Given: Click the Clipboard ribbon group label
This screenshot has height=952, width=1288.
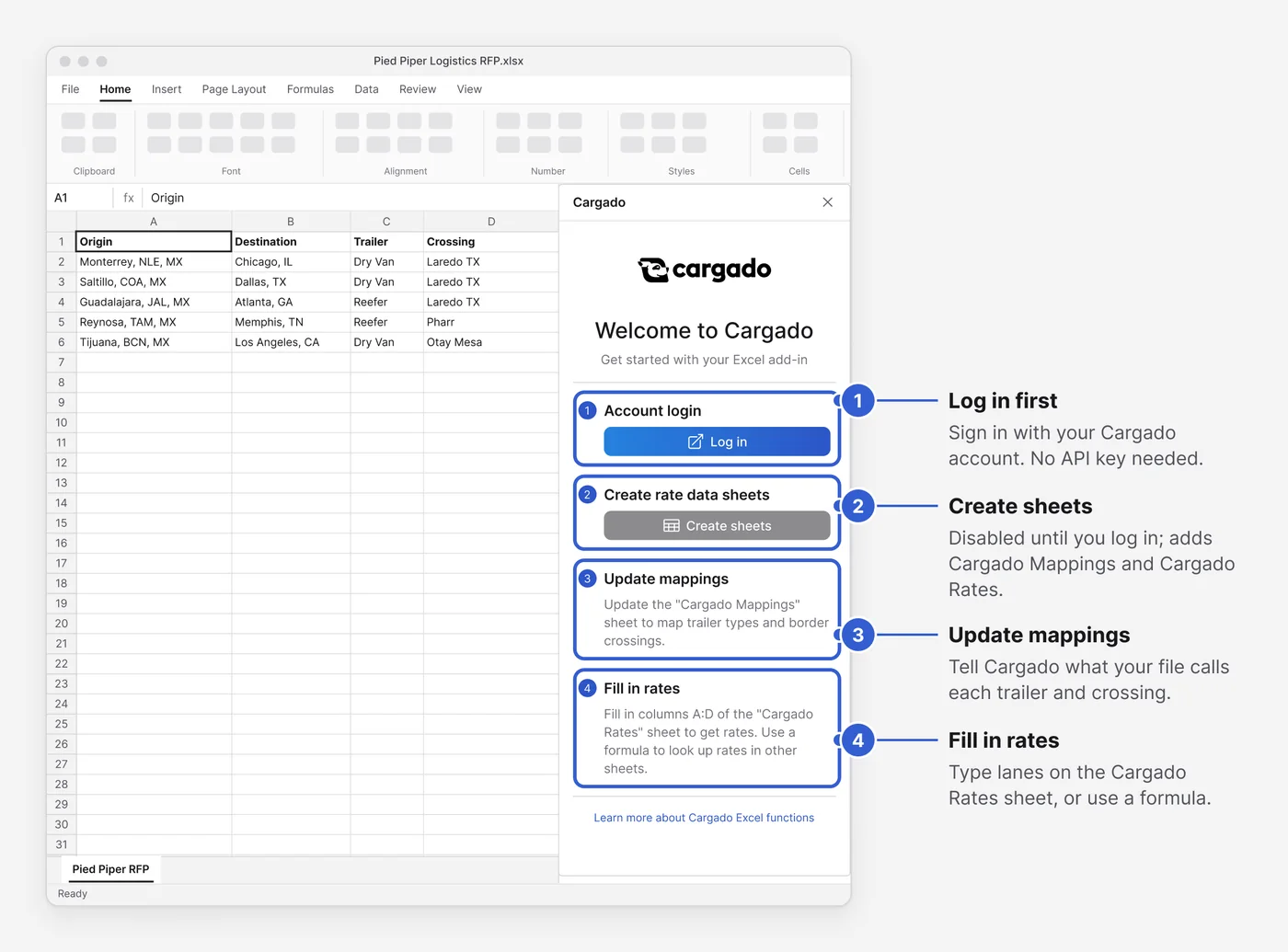Looking at the screenshot, I should [x=94, y=171].
